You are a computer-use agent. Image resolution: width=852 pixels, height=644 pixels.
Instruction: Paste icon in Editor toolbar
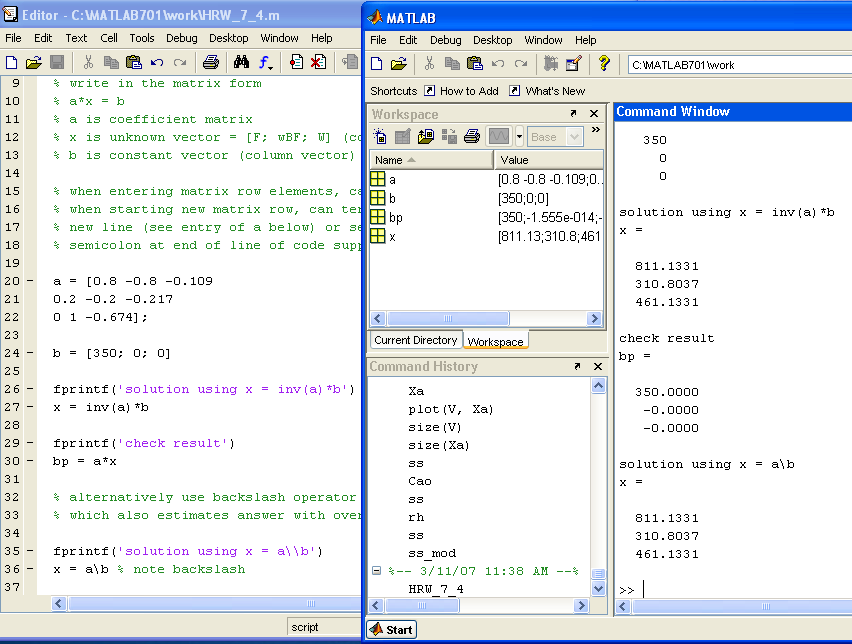point(134,62)
